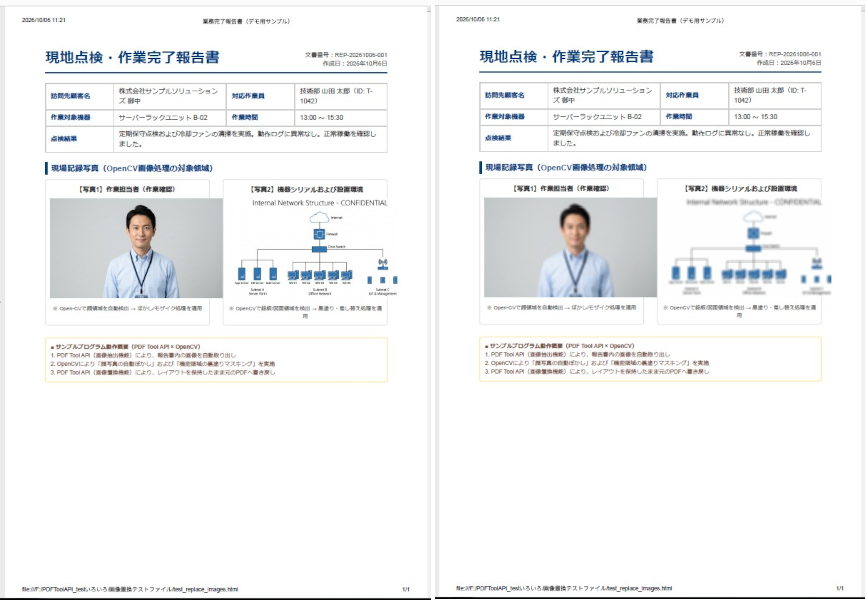Click the left page title 現地点検・作業完了報告書
Screen dimensions: 867x600
132,58
